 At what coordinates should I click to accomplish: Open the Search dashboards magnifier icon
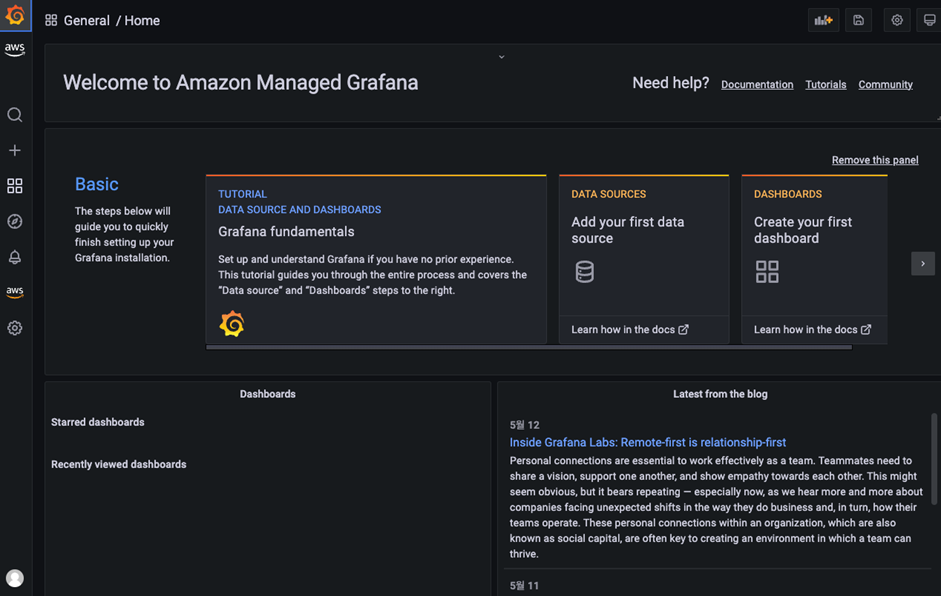pos(15,115)
